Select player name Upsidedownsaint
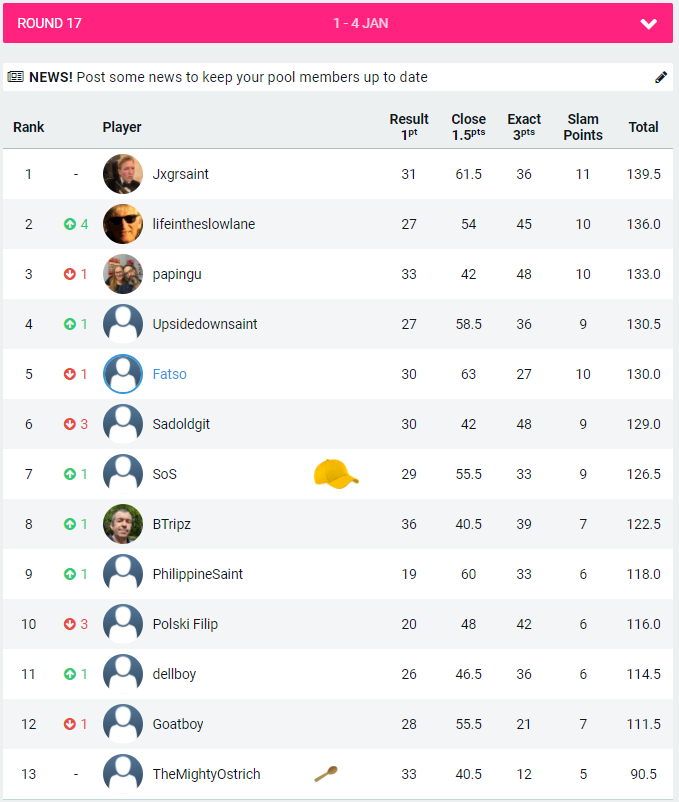The width and height of the screenshot is (679, 802). 205,324
